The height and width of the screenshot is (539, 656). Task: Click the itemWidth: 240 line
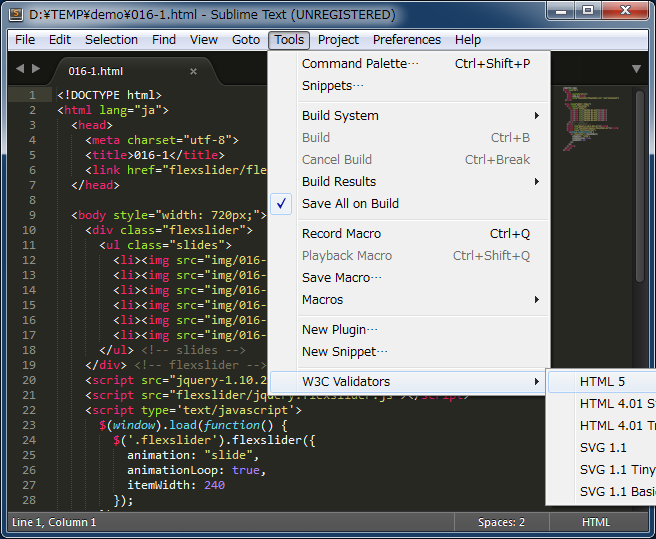click(x=176, y=485)
